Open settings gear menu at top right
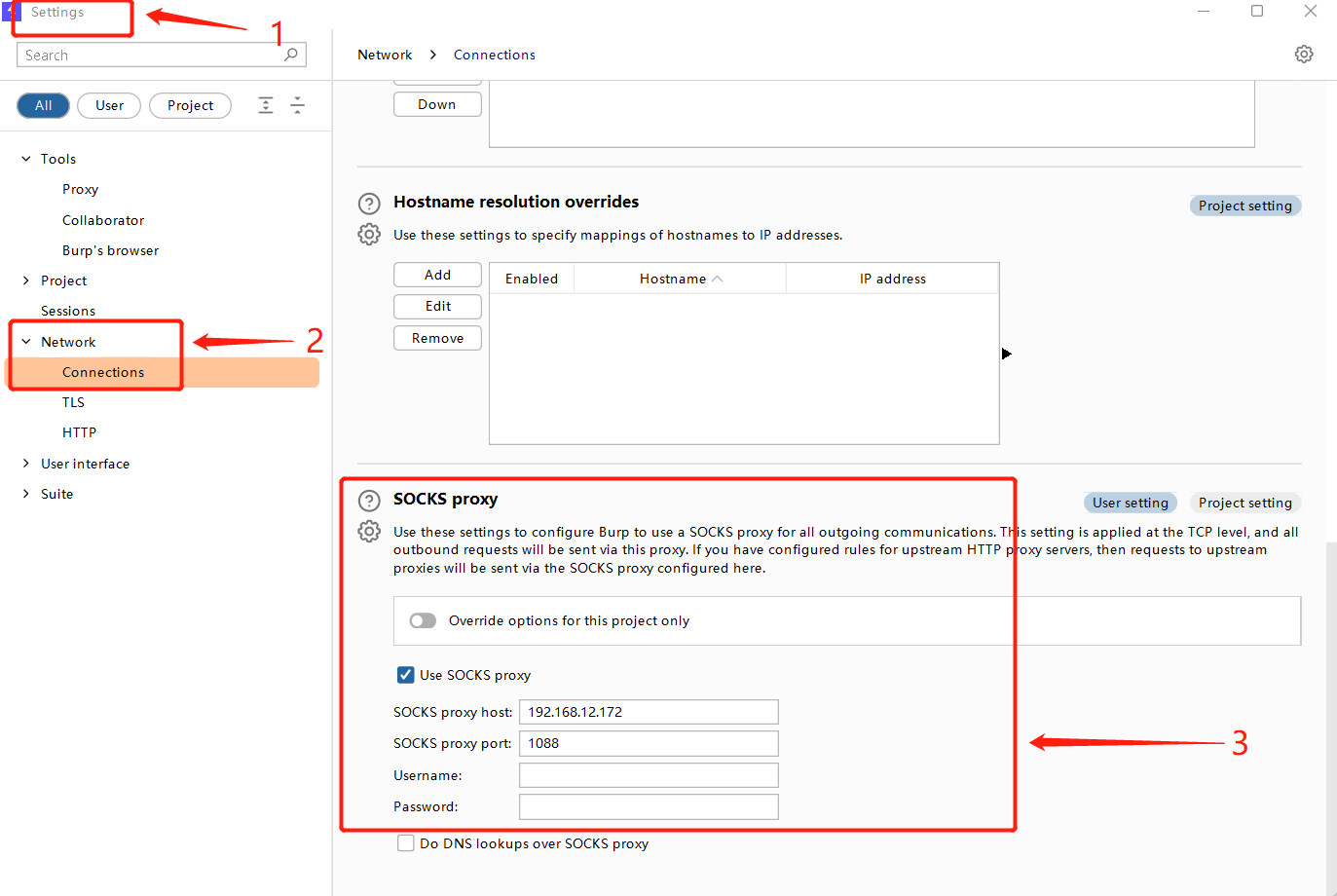This screenshot has height=896, width=1337. point(1304,55)
